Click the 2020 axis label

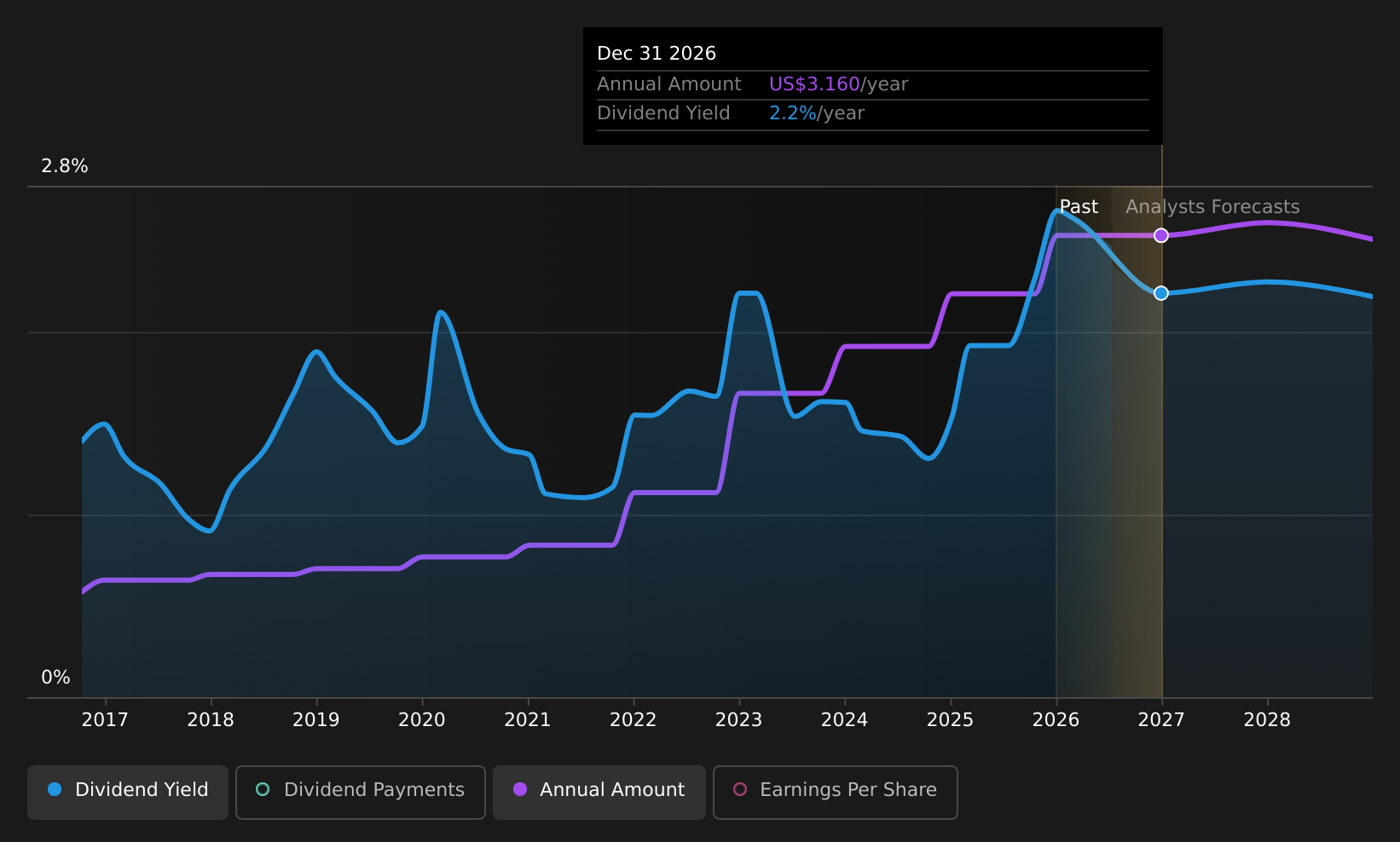(x=422, y=720)
